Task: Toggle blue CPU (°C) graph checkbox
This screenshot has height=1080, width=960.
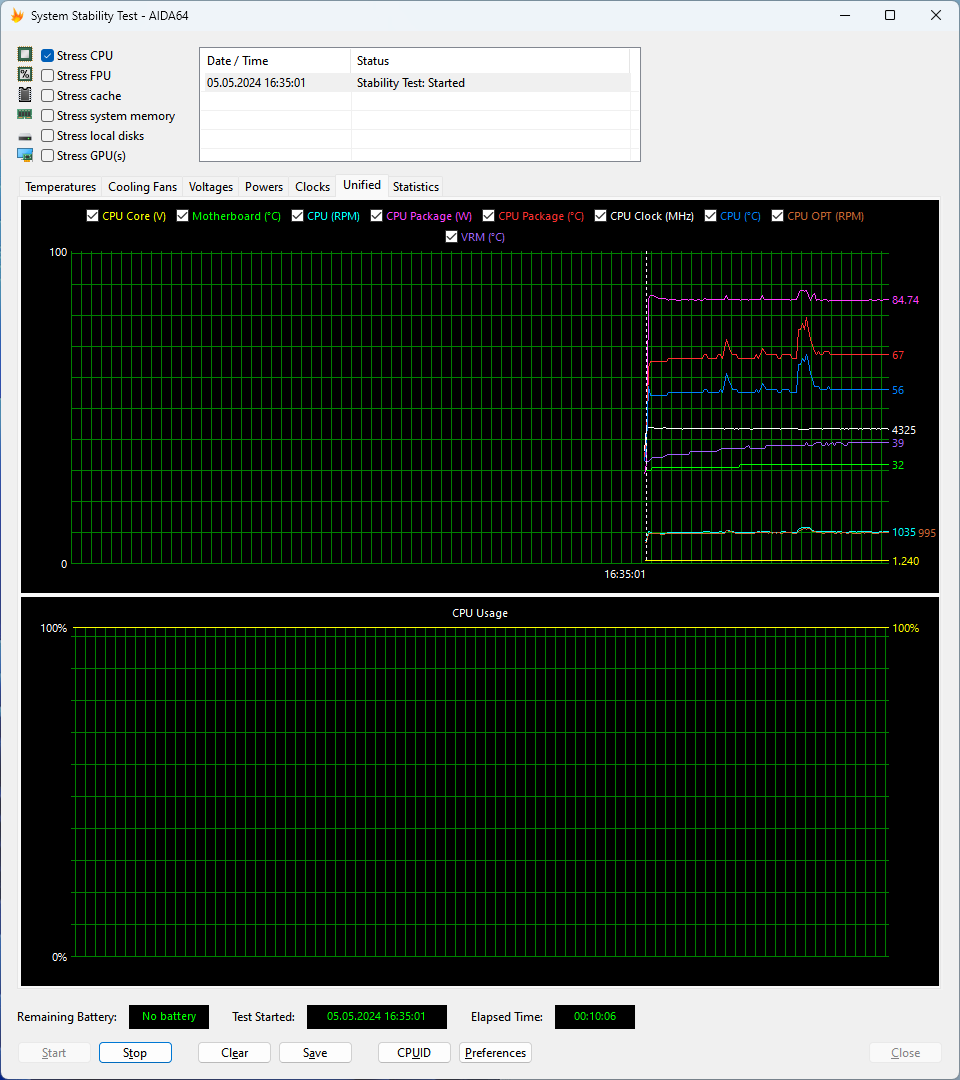Action: click(x=711, y=216)
